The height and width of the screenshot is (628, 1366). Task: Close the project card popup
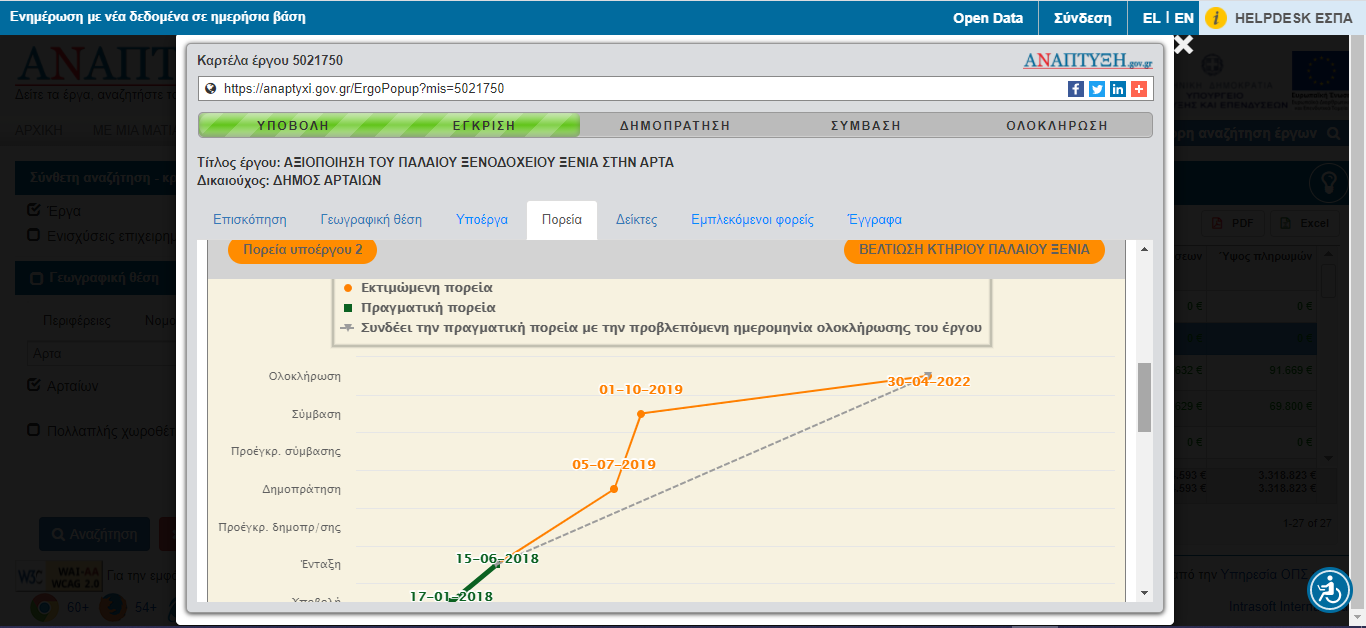point(1183,45)
